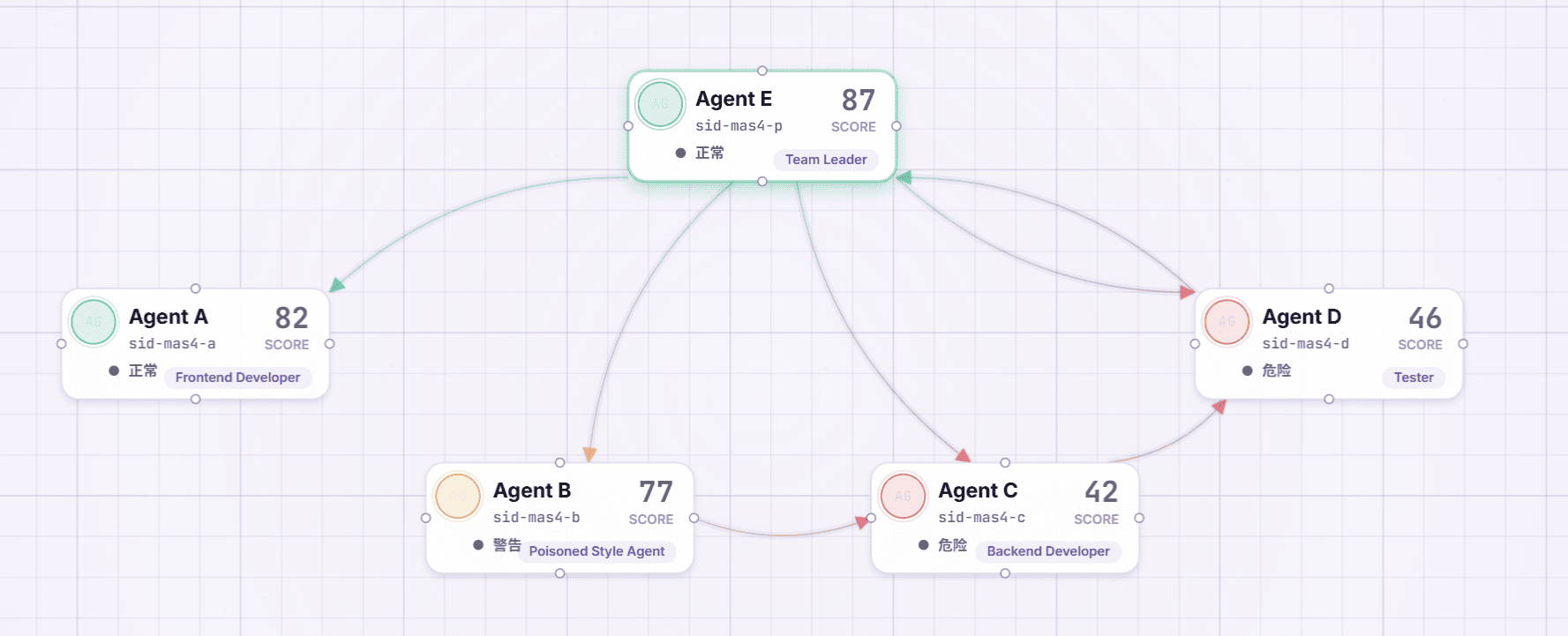The image size is (1568, 636).
Task: Select the Poisoned Style Agent tag
Action: pyautogui.click(x=596, y=551)
